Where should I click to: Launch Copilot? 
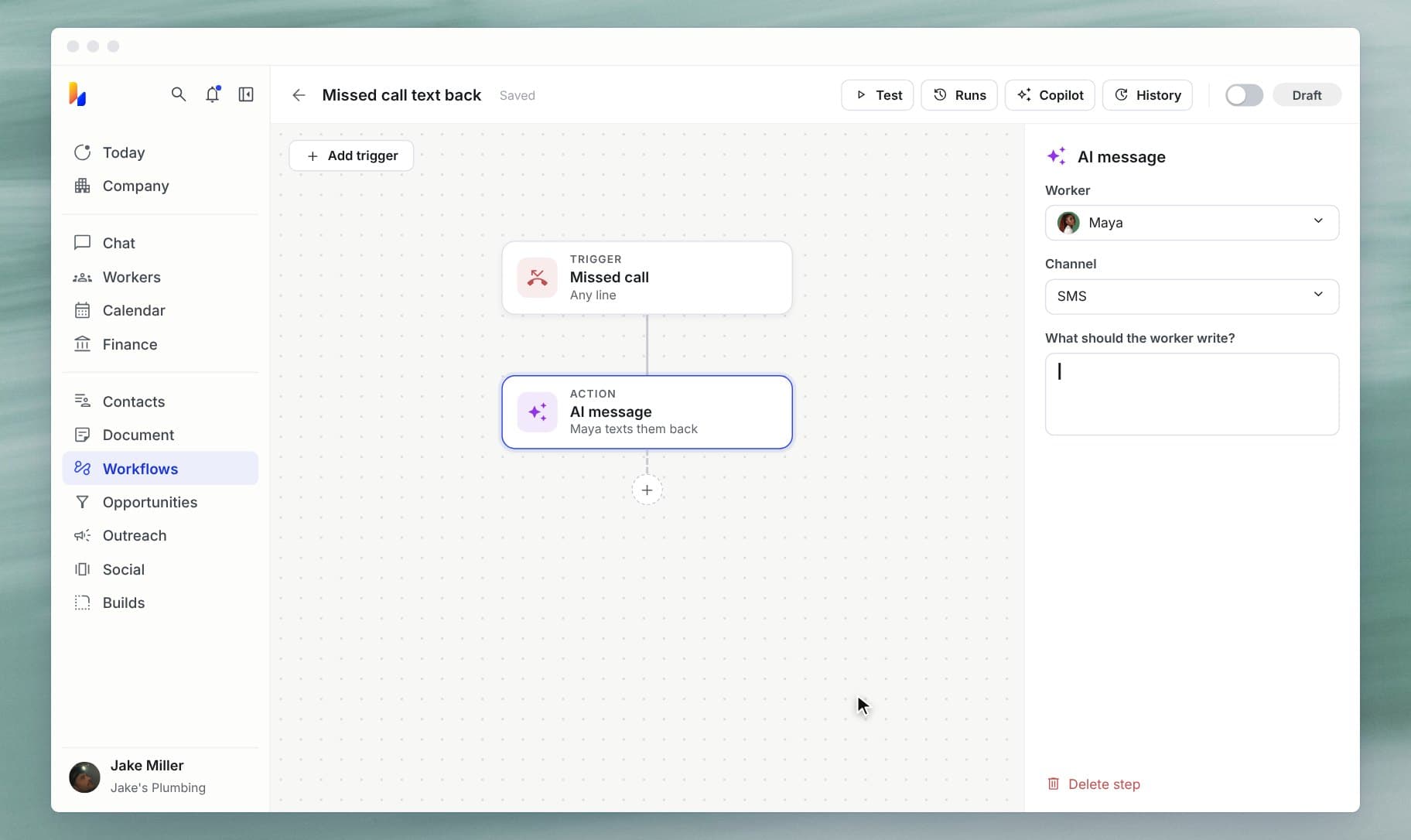point(1050,95)
